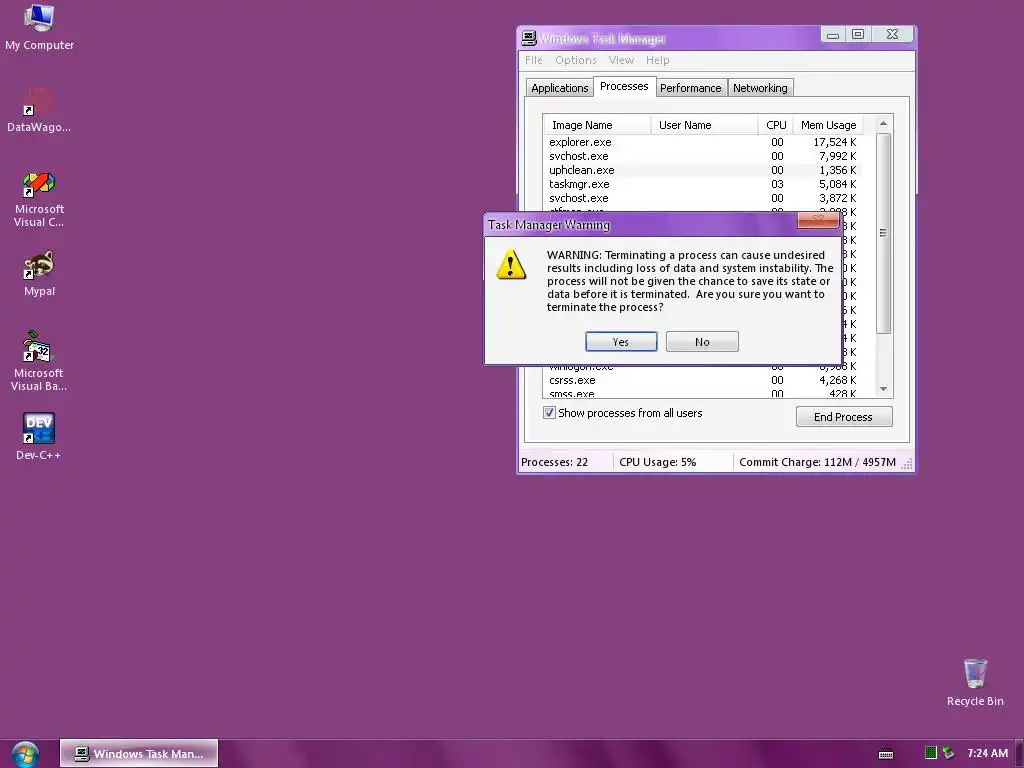Click the process list scroll down arrow

tap(884, 389)
